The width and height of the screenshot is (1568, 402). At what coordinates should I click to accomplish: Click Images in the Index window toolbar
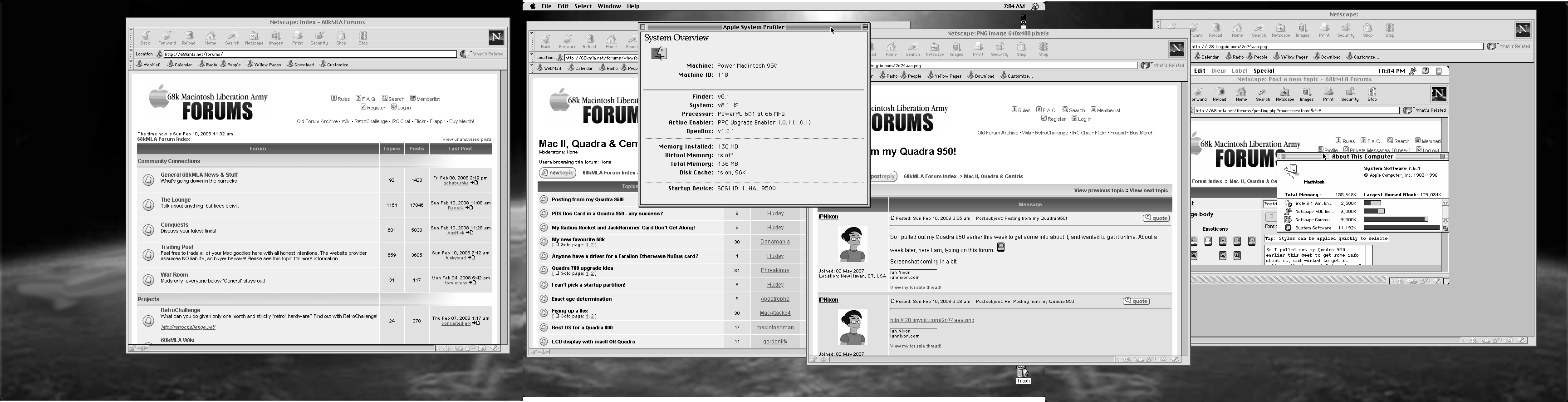[276, 38]
